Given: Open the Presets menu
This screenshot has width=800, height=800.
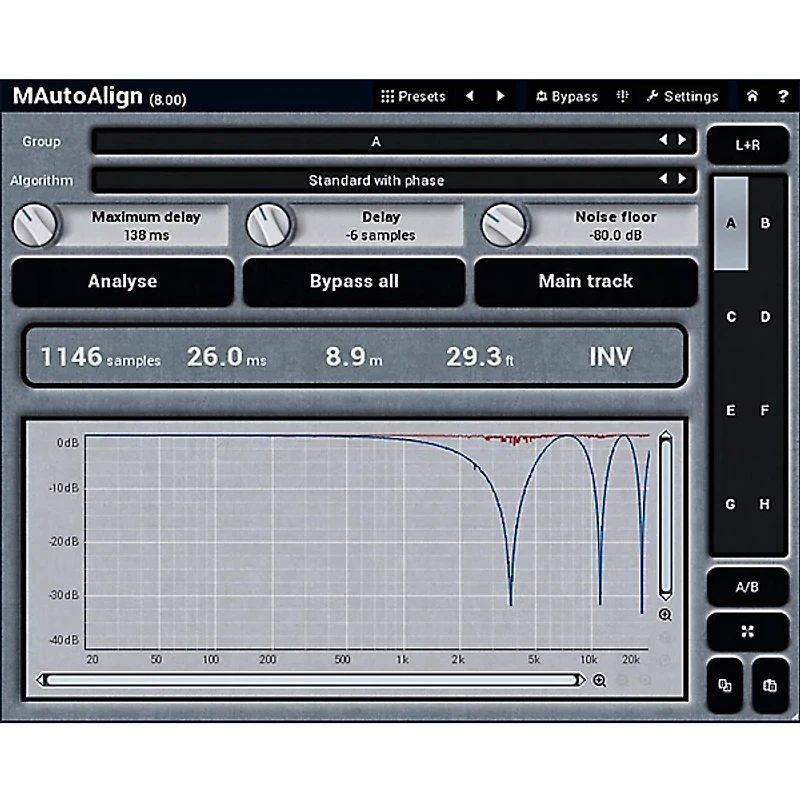Looking at the screenshot, I should [x=413, y=97].
